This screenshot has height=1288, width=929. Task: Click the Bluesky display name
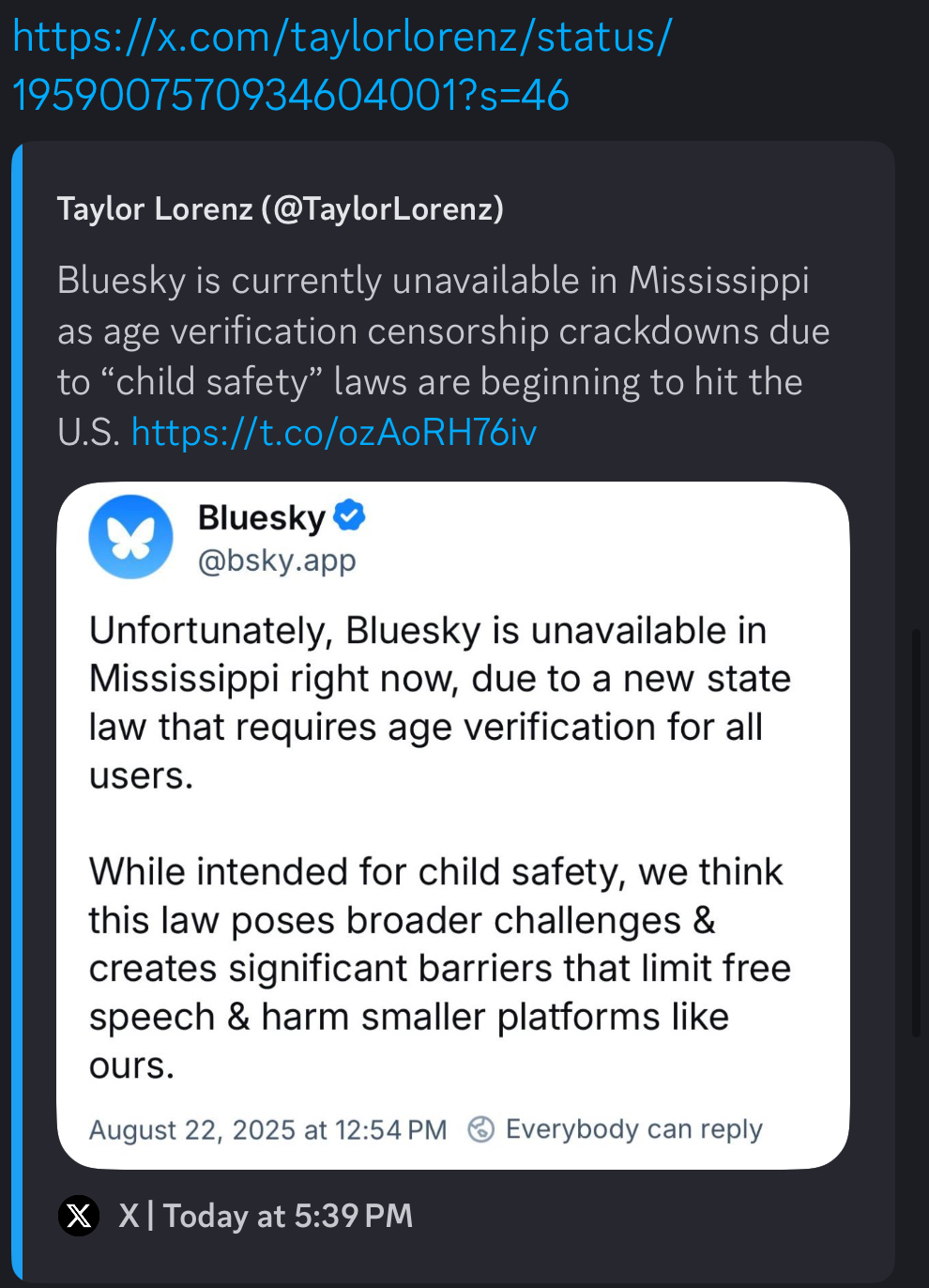click(261, 517)
